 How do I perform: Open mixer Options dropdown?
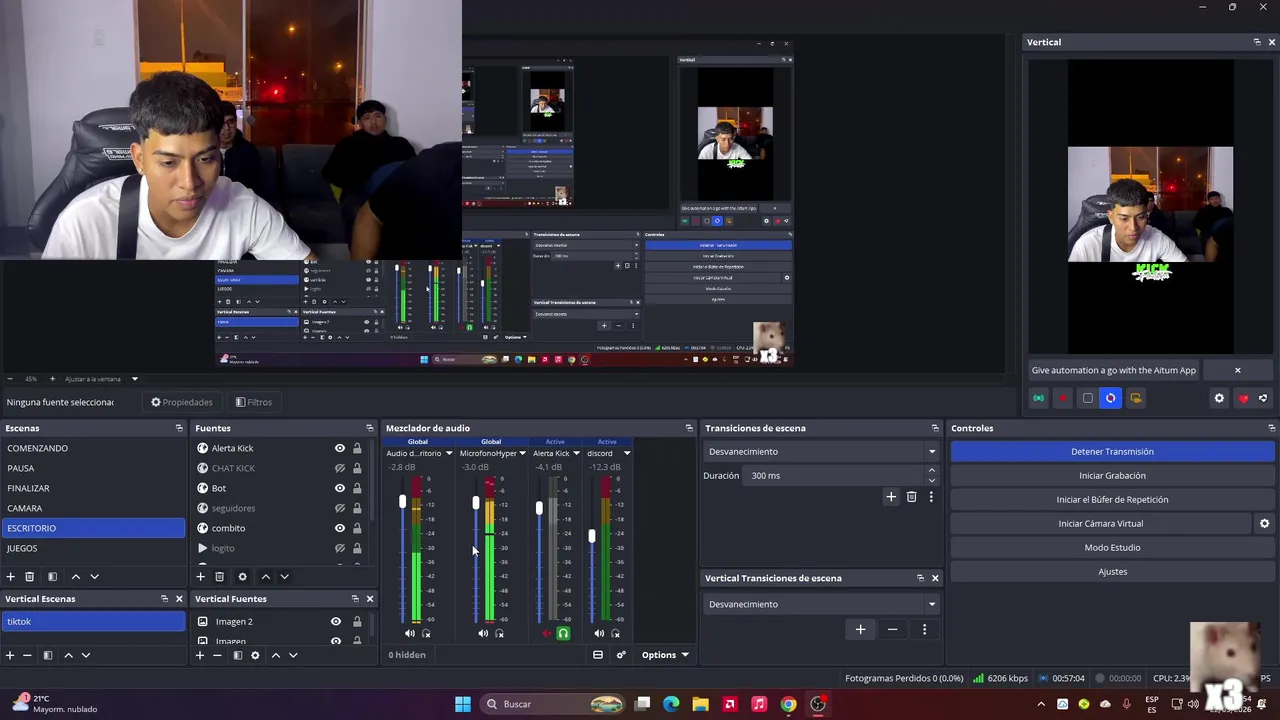point(665,655)
